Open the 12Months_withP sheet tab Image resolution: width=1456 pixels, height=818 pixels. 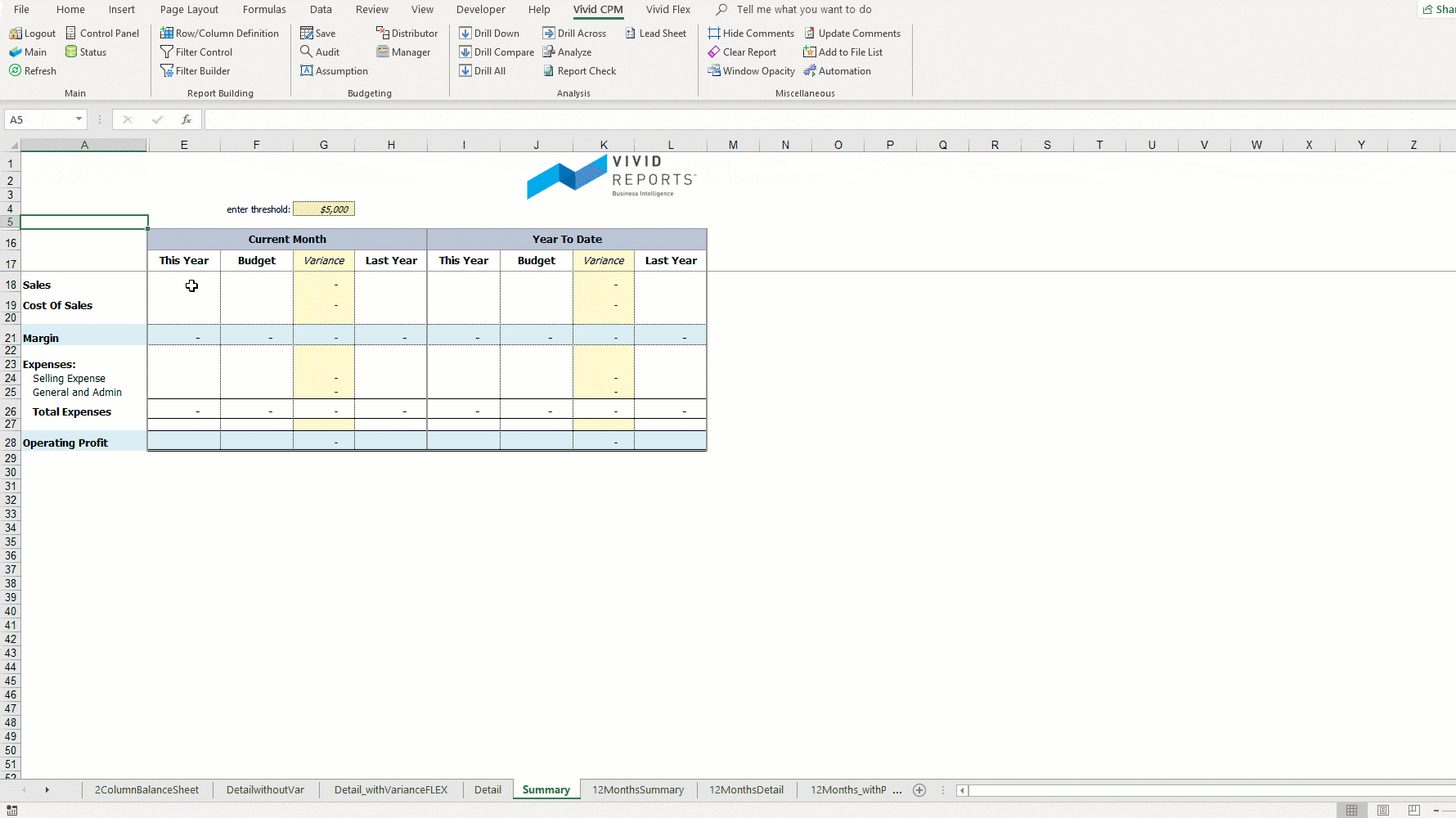[x=848, y=790]
